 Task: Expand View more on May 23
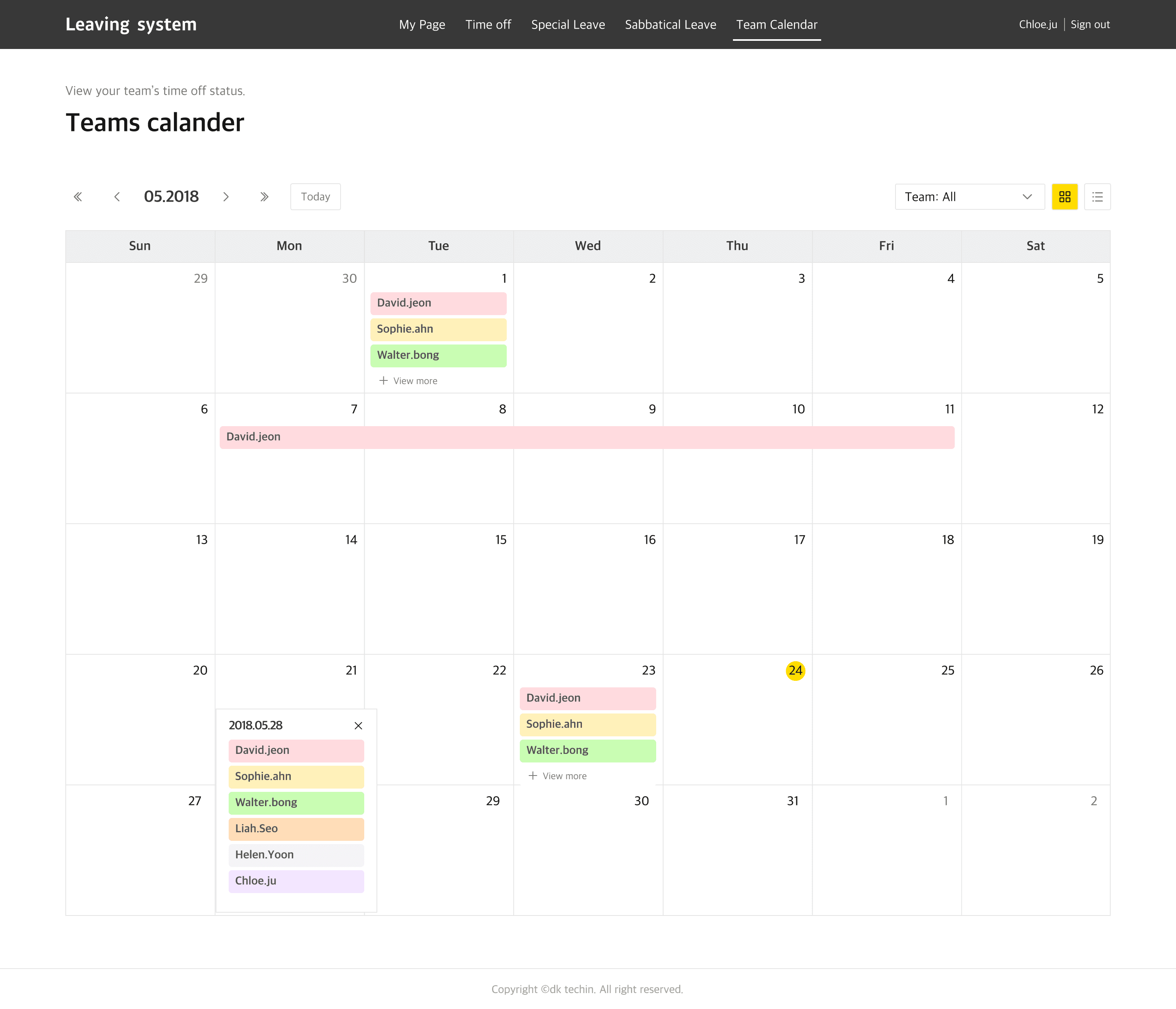tap(557, 776)
